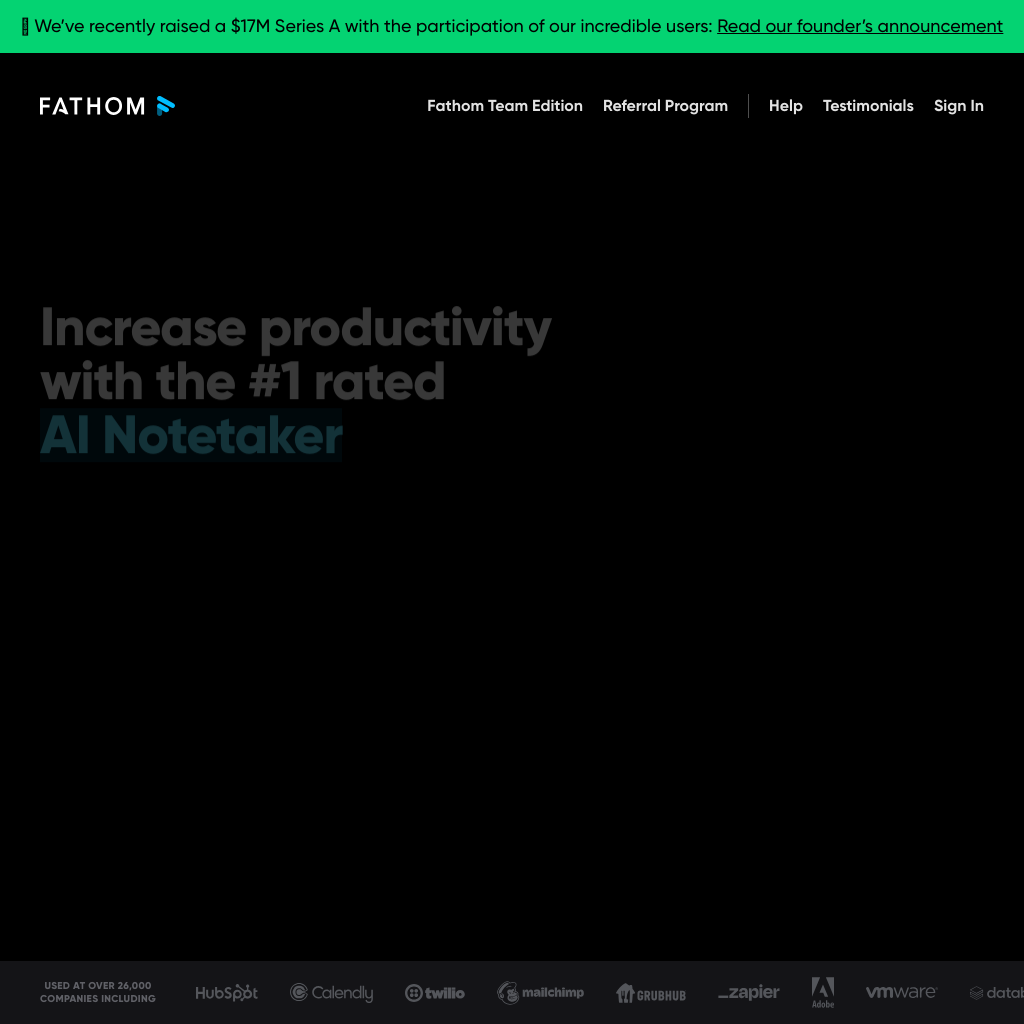Viewport: 1024px width, 1024px height.
Task: Click 'USED AT OVER 26,000 COMPANIES INCLUDING' text
Action: click(98, 992)
